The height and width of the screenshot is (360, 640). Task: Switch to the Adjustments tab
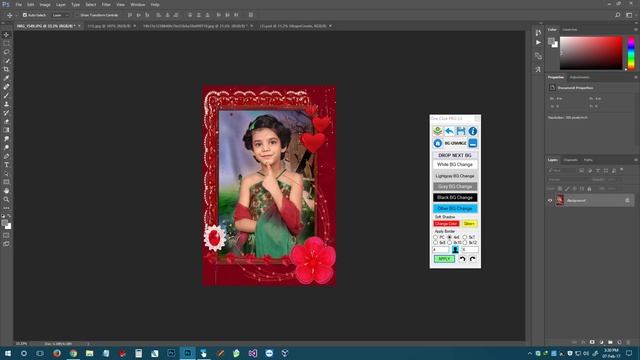coord(580,77)
